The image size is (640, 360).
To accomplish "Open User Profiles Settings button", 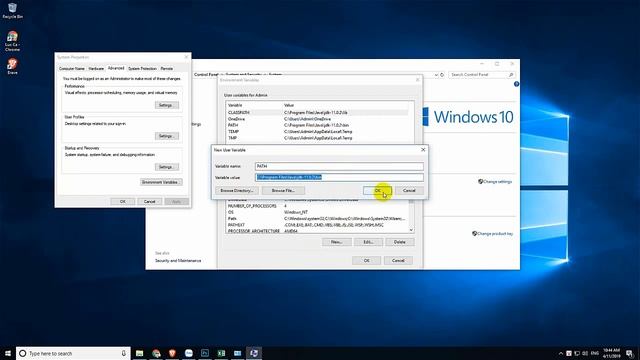I will 167,136.
